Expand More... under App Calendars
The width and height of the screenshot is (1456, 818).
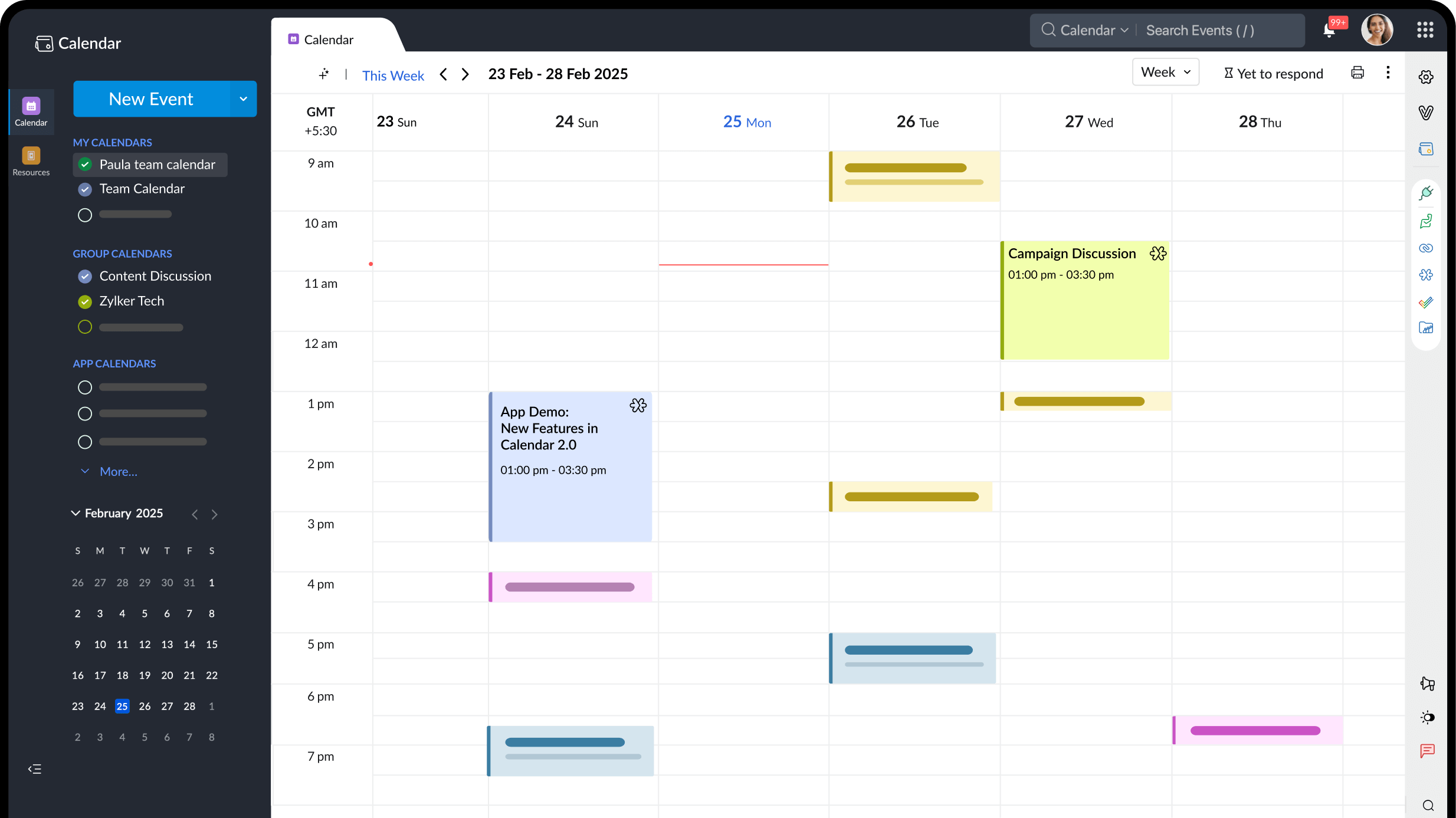[x=117, y=471]
